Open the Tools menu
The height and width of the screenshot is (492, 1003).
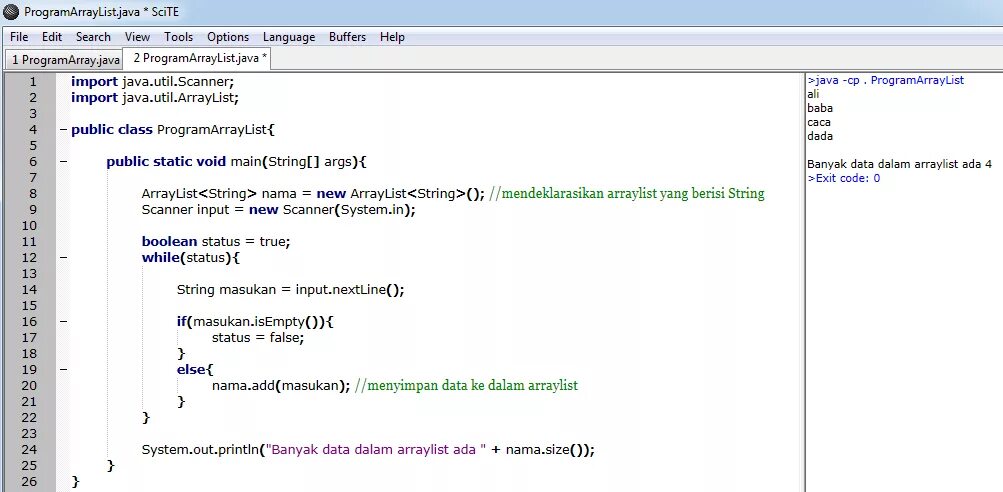click(x=178, y=37)
